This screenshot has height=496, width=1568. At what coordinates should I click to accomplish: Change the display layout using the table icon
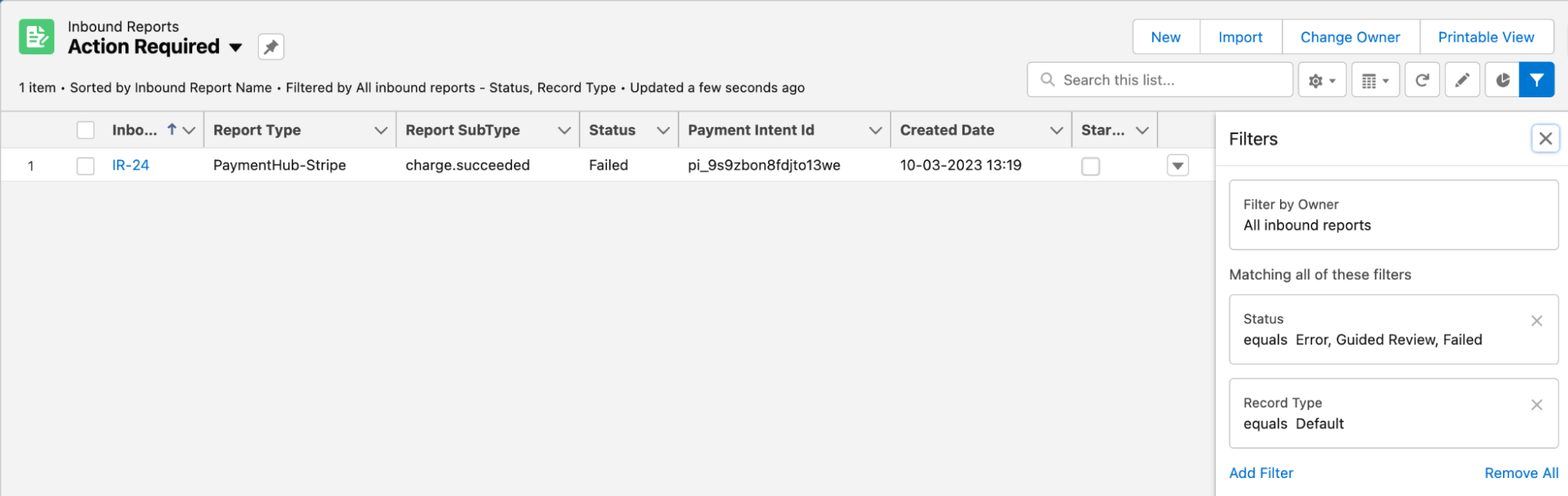pyautogui.click(x=1374, y=79)
